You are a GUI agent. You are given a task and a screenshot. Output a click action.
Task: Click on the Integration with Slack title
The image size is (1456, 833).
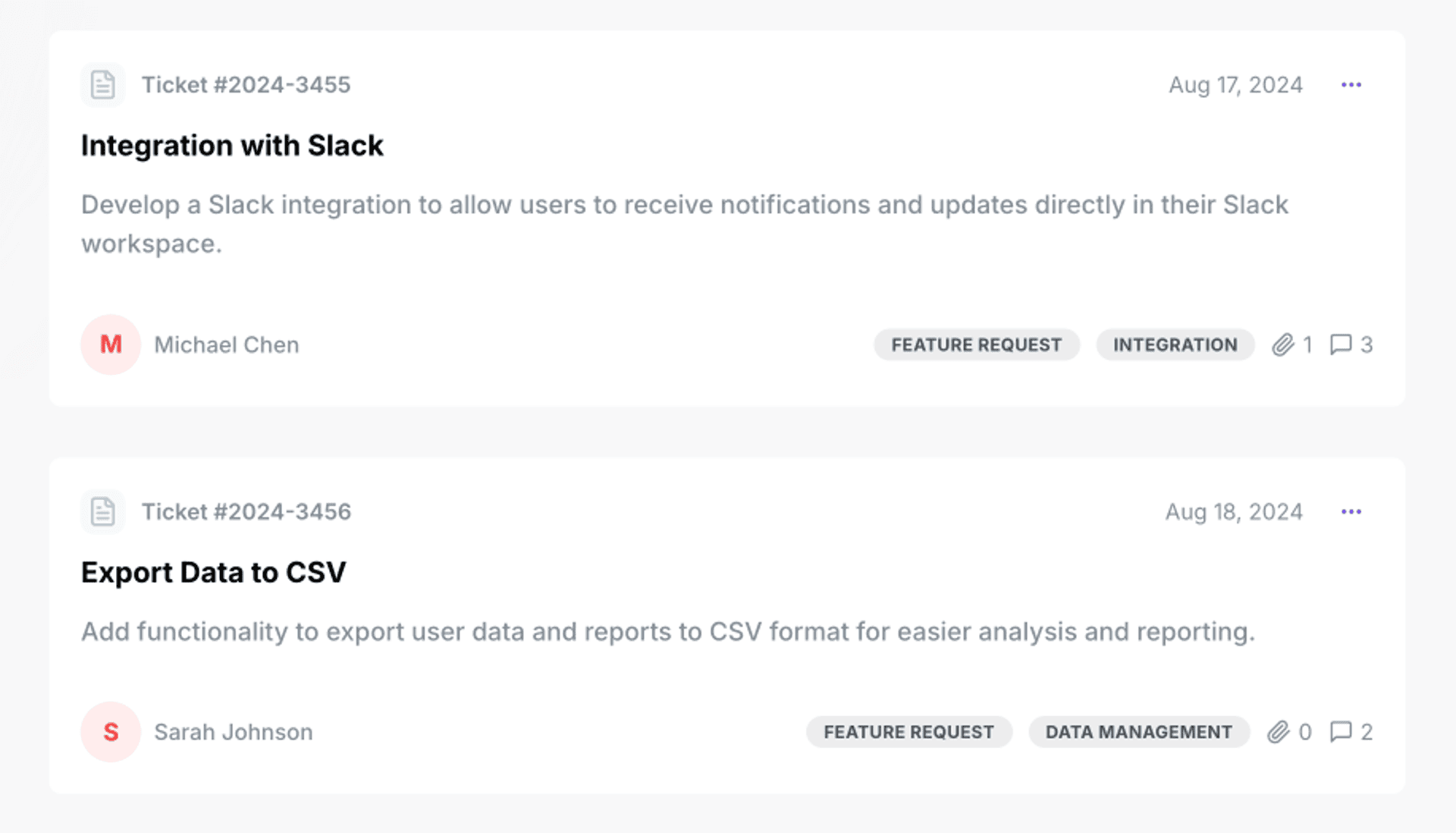click(x=232, y=145)
